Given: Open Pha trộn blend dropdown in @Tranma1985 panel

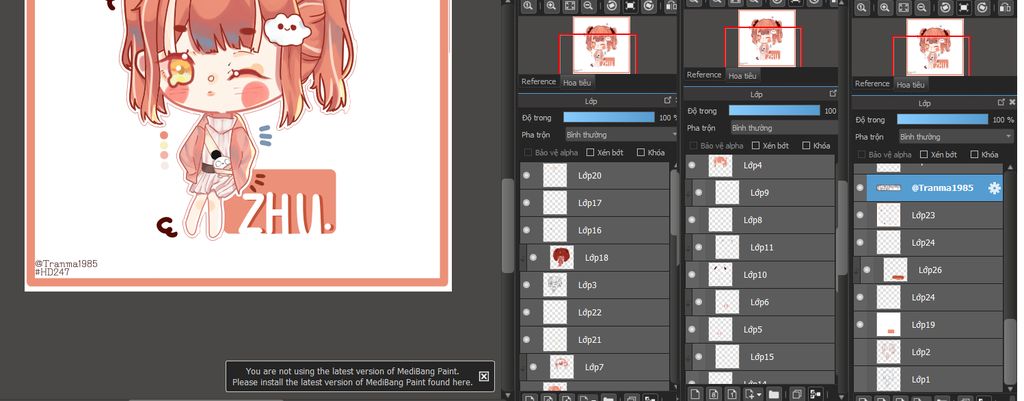Looking at the screenshot, I should coord(955,136).
